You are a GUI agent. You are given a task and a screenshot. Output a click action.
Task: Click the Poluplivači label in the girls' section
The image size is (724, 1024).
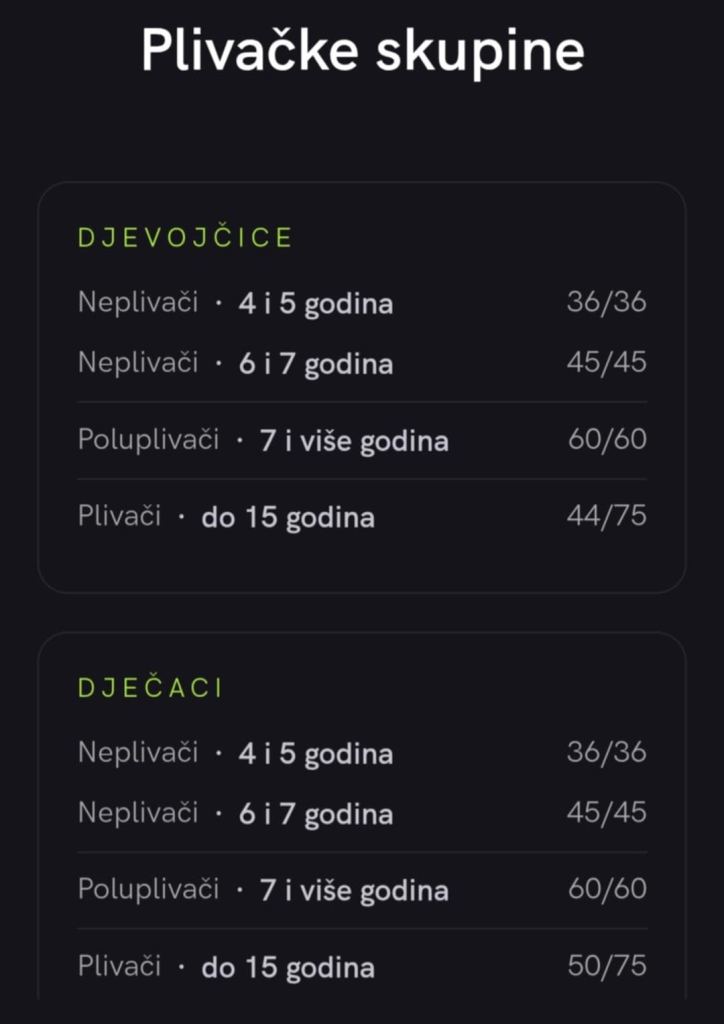coord(148,440)
